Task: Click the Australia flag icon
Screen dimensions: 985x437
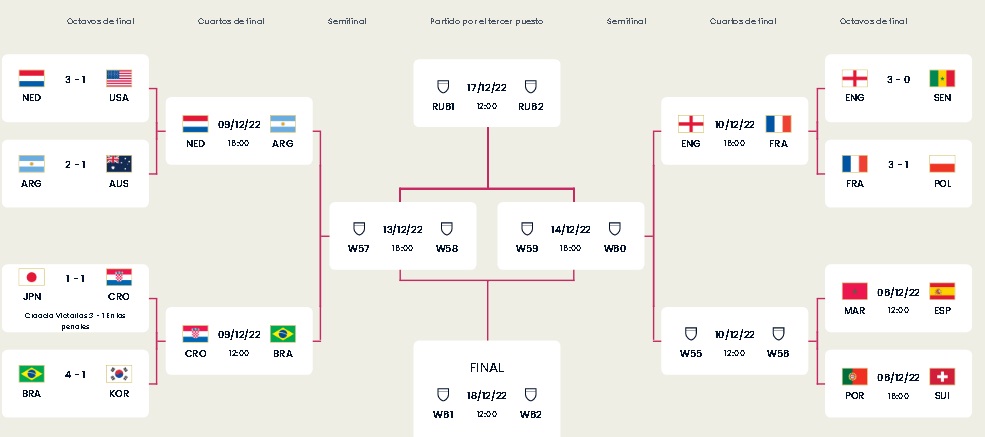Action: coord(119,163)
